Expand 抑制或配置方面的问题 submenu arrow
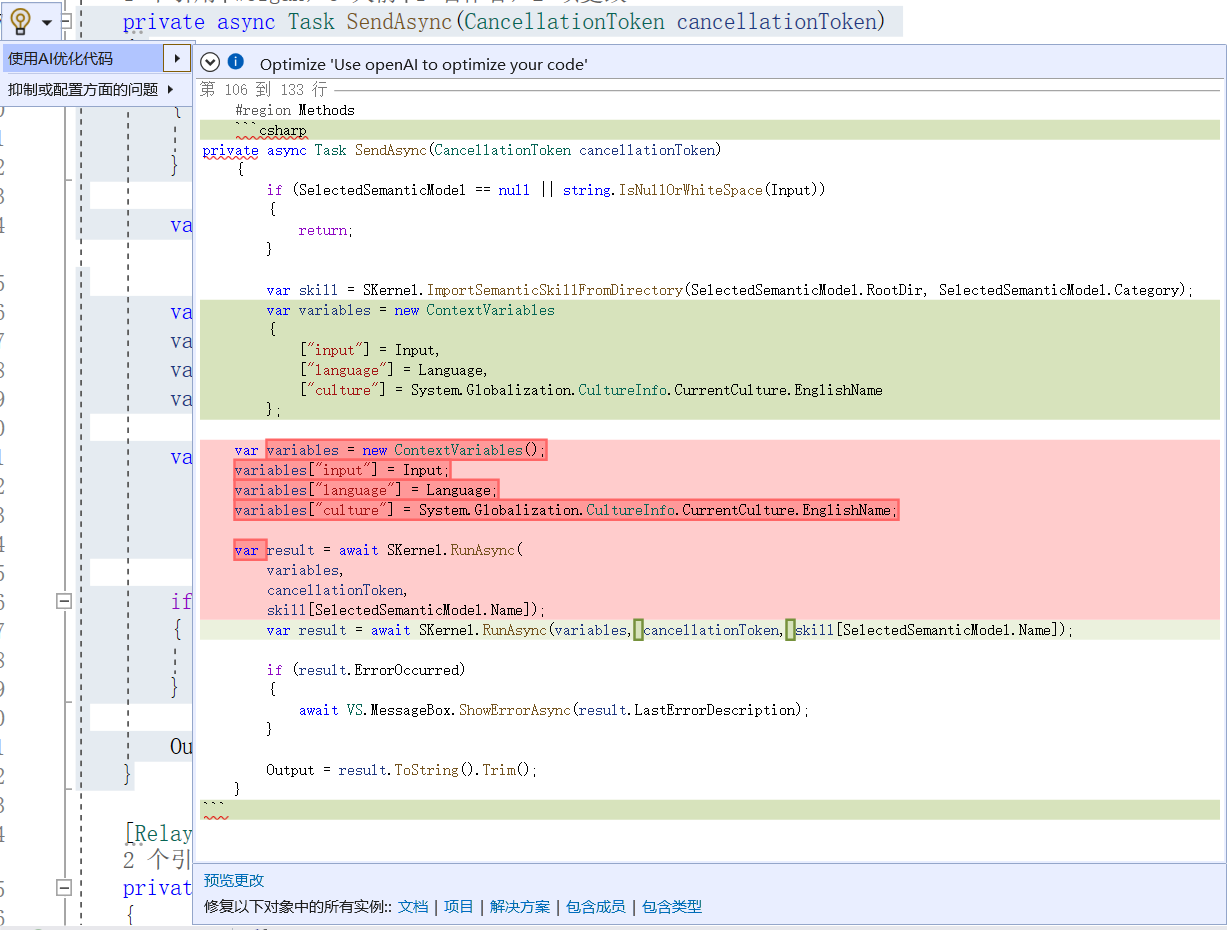The height and width of the screenshot is (930, 1227). pos(172,89)
